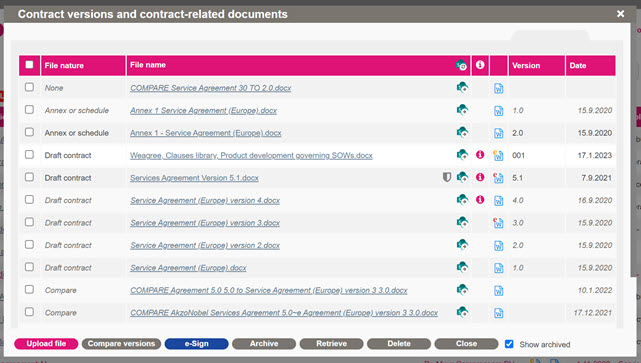Select checkbox for Services Agreement Version 5.1
The height and width of the screenshot is (363, 641).
tap(29, 177)
